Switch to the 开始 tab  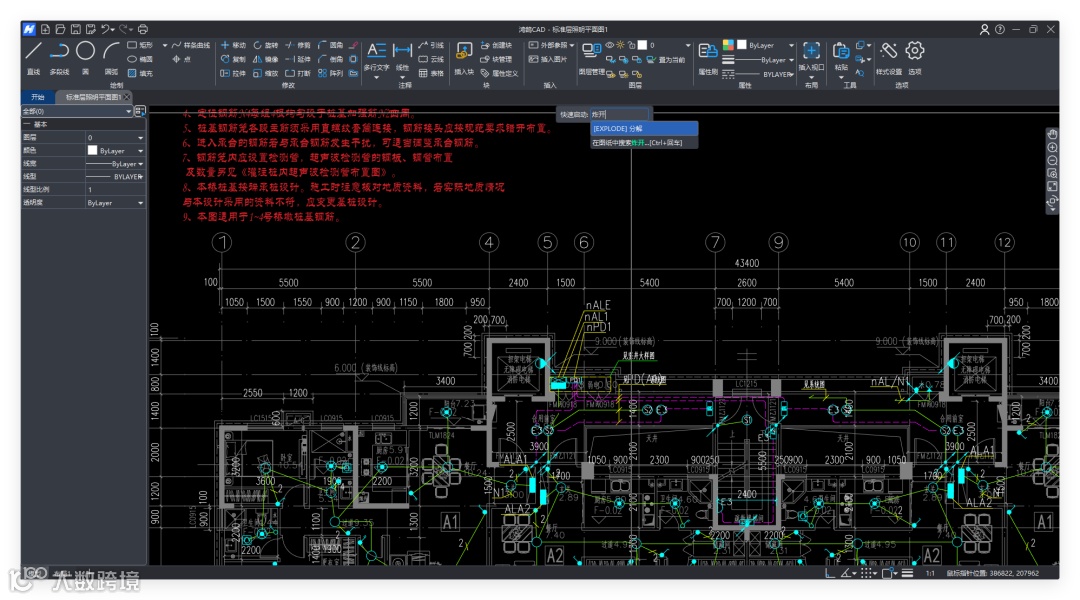coord(38,97)
